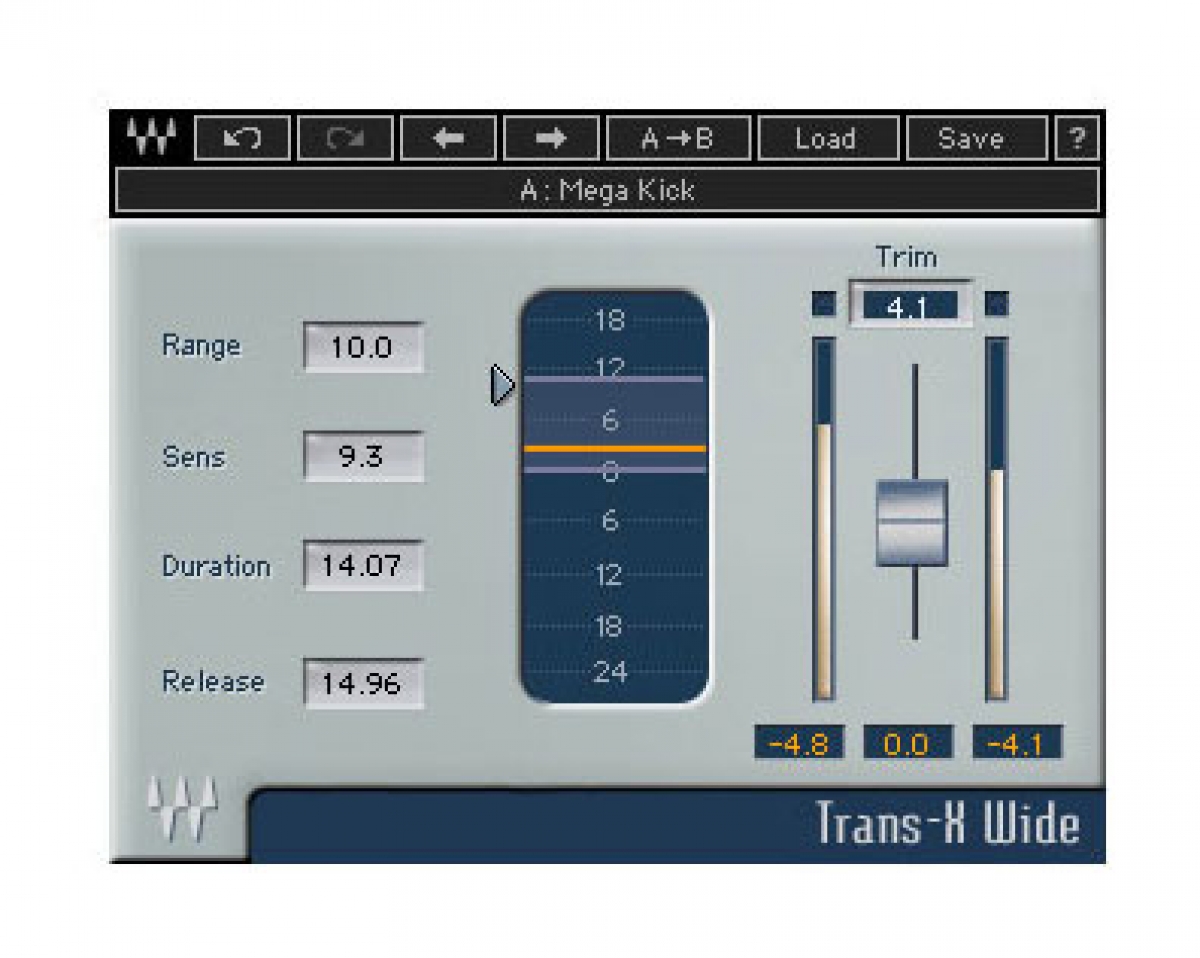The width and height of the screenshot is (1200, 958).
Task: Open the help question mark
Action: [x=1077, y=138]
